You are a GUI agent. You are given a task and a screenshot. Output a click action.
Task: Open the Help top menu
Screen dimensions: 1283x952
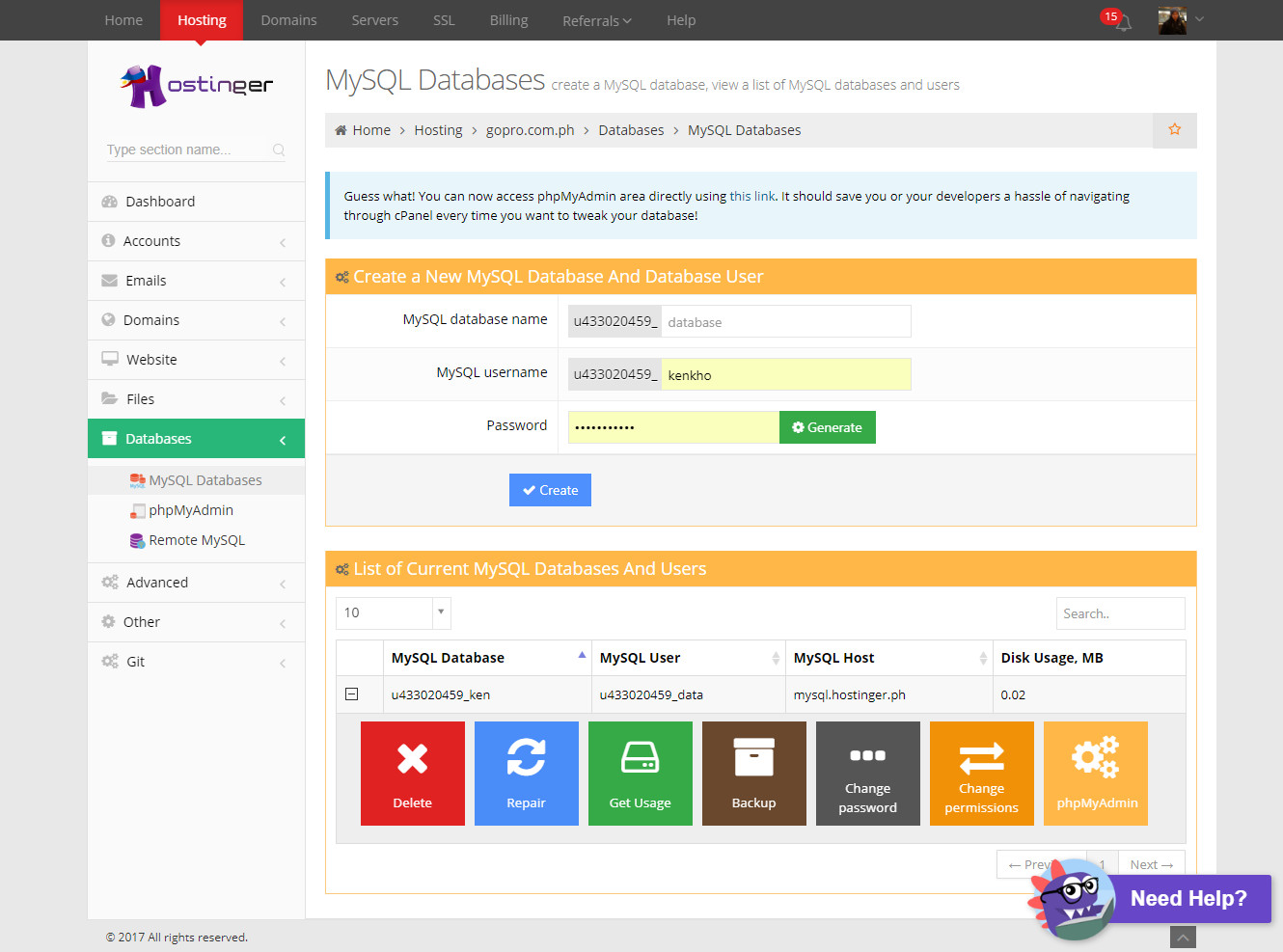681,20
